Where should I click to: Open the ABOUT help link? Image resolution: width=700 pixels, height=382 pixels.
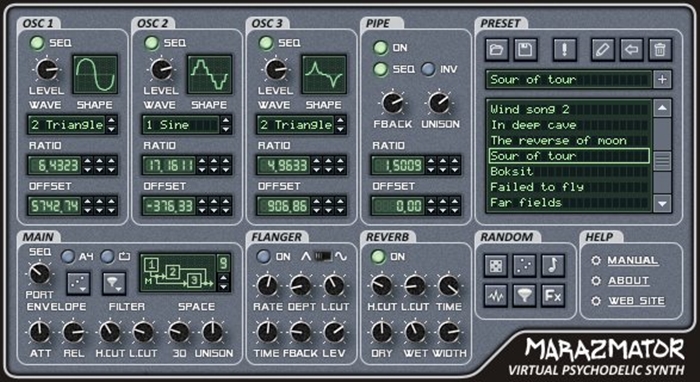pyautogui.click(x=629, y=281)
